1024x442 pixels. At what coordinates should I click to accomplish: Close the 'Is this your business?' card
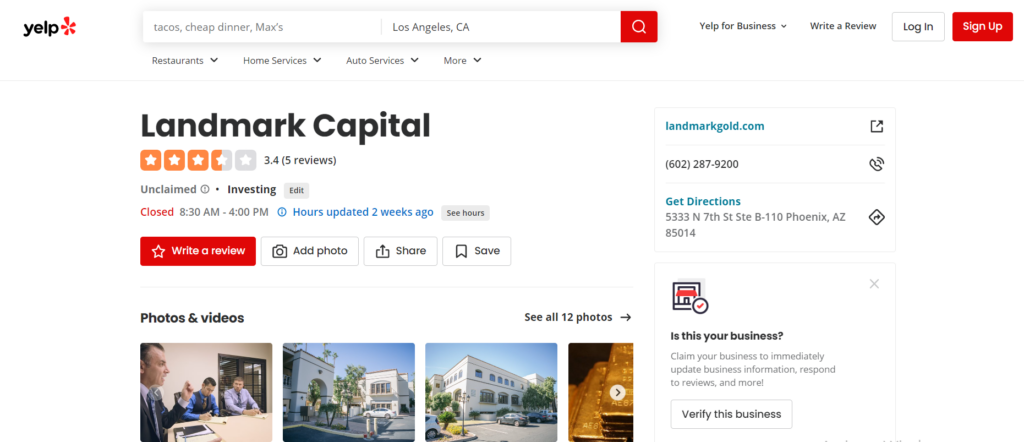[874, 284]
